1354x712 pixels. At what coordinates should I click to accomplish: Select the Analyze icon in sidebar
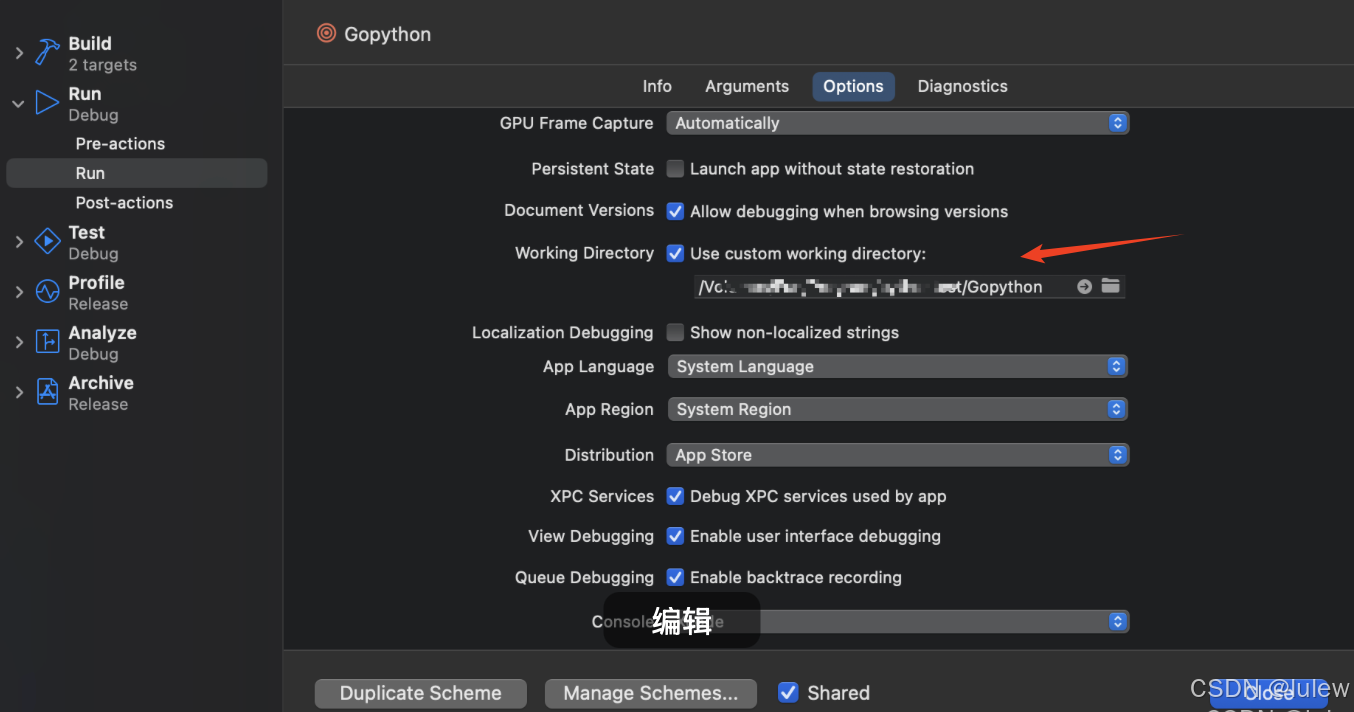coord(46,341)
